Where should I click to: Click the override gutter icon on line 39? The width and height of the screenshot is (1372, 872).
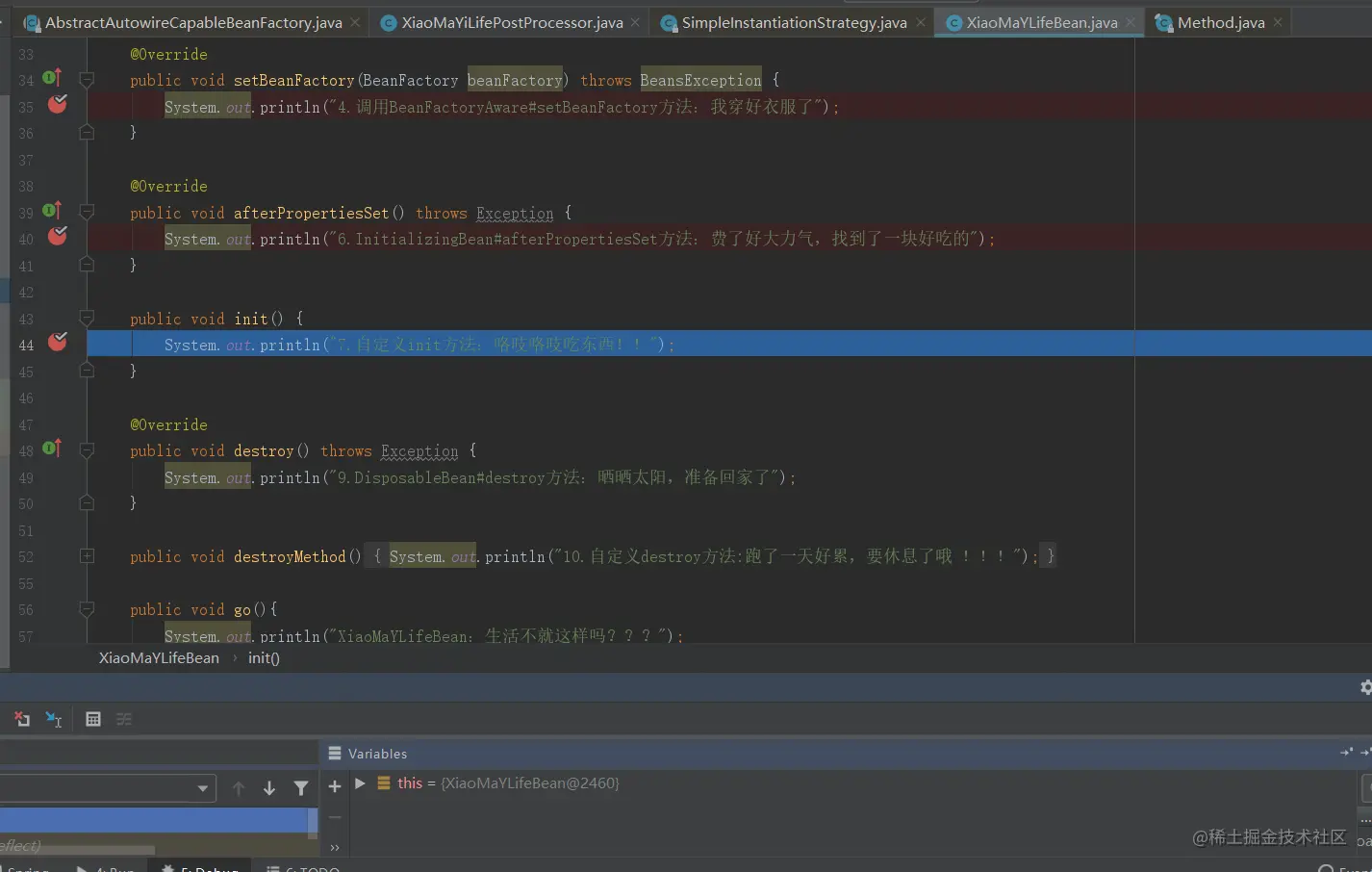[x=52, y=211]
